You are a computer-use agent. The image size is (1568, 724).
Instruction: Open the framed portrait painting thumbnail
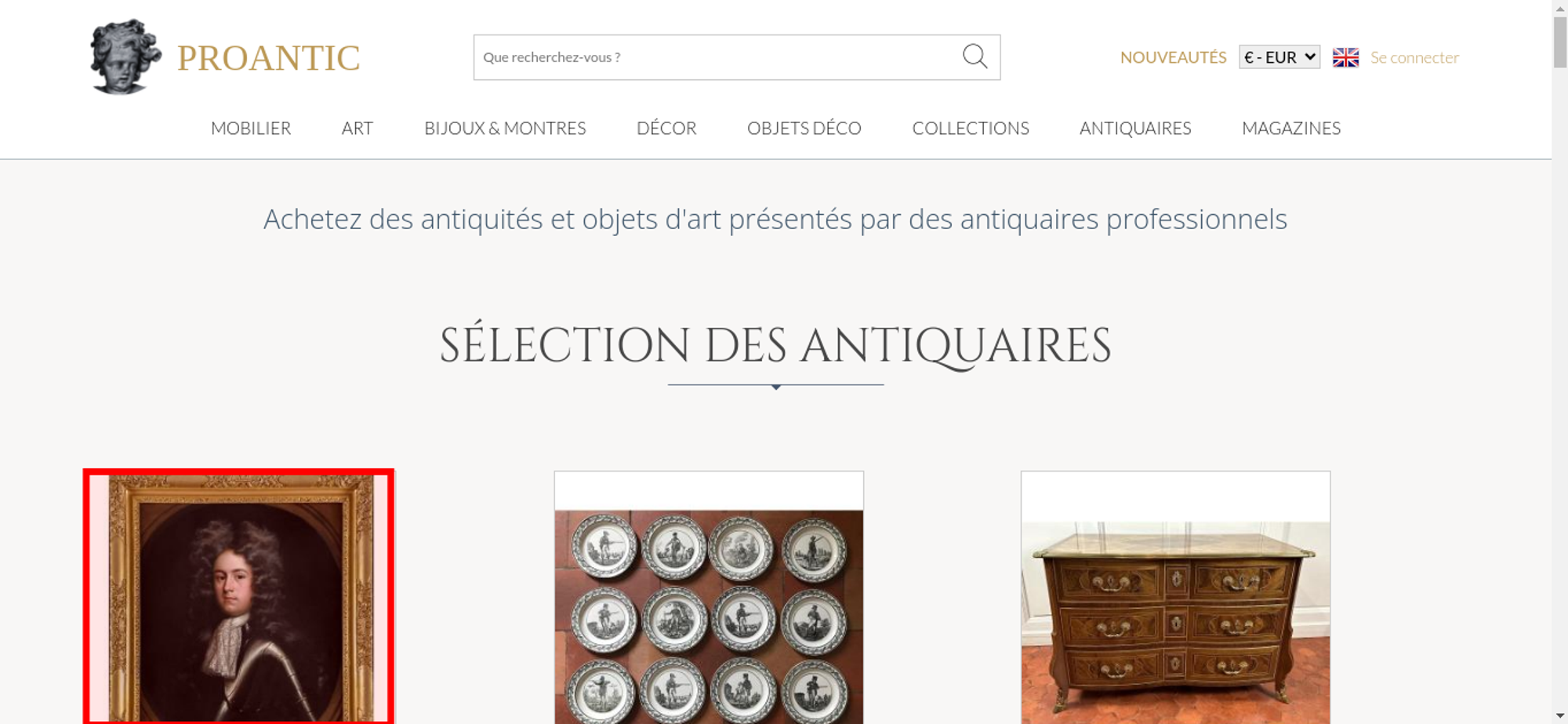click(x=239, y=596)
